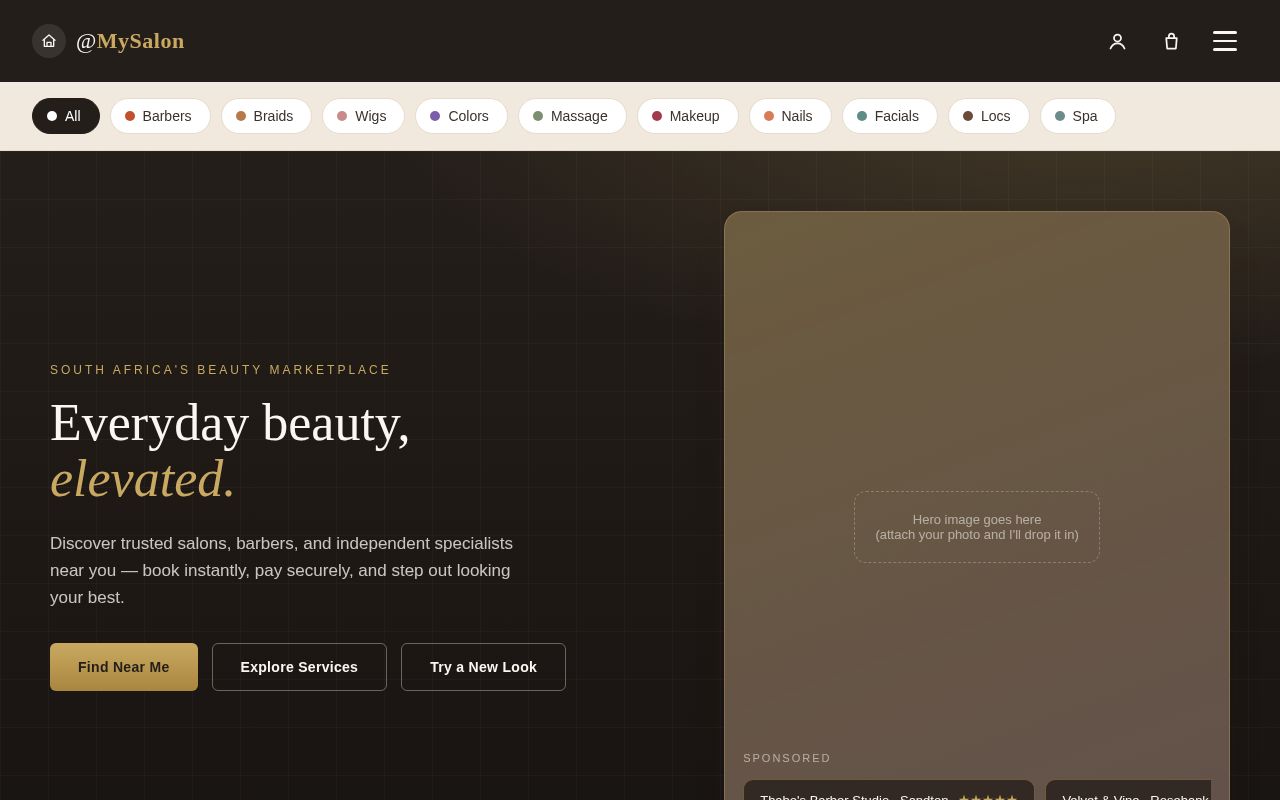This screenshot has width=1280, height=800.
Task: Filter by Braids category
Action: (x=266, y=116)
